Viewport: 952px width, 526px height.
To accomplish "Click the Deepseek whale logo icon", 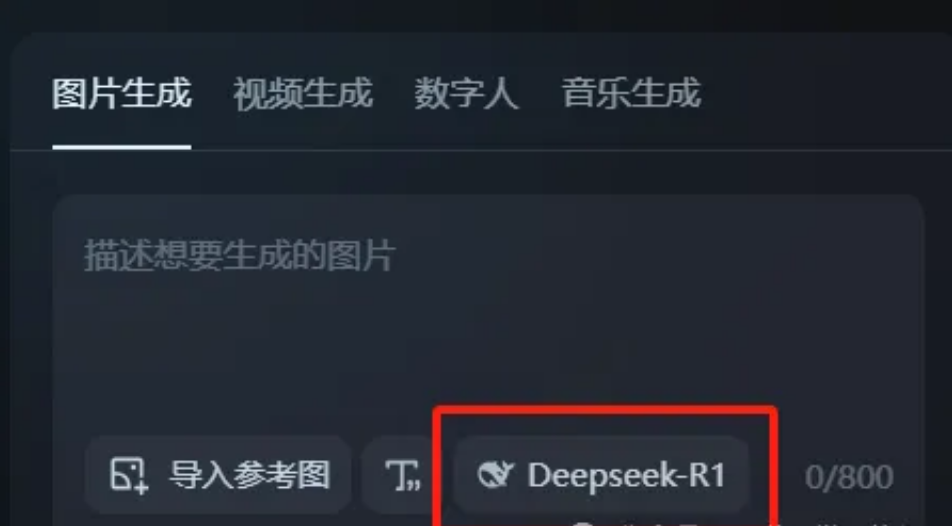I will [x=495, y=474].
